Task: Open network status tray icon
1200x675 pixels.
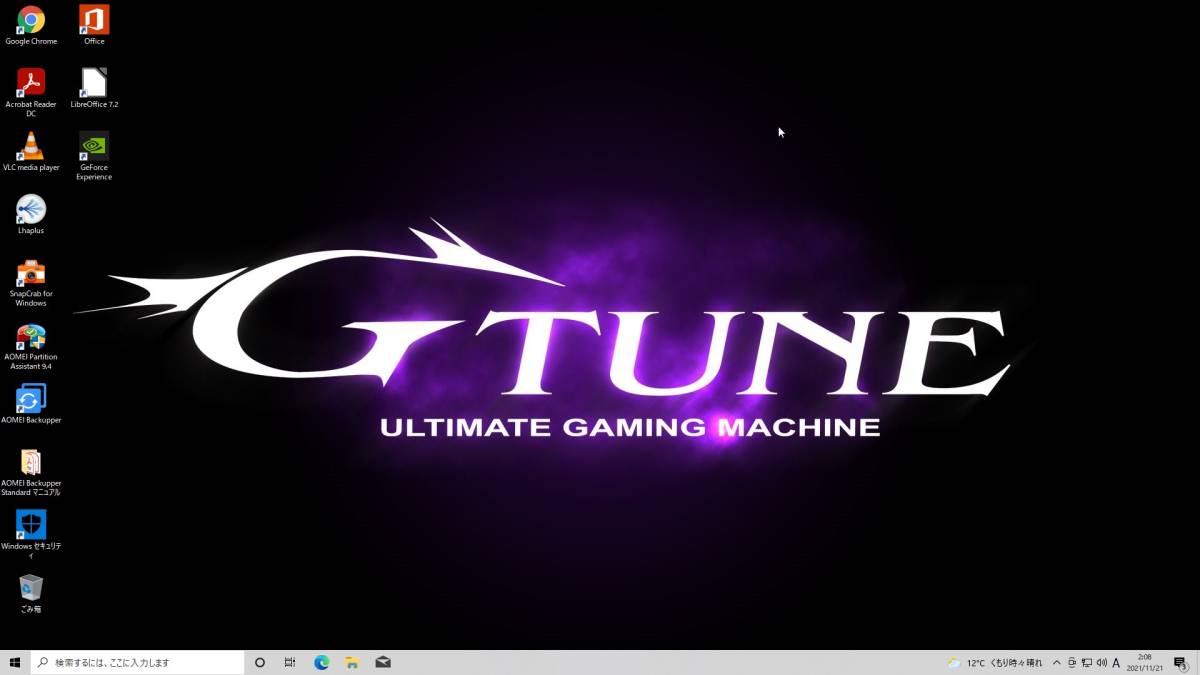Action: tap(1086, 662)
